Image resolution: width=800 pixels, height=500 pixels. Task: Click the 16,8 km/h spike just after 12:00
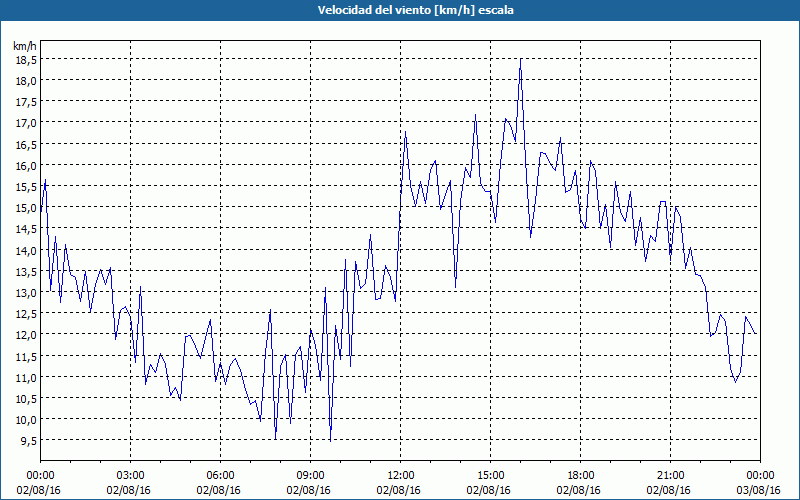[x=406, y=132]
